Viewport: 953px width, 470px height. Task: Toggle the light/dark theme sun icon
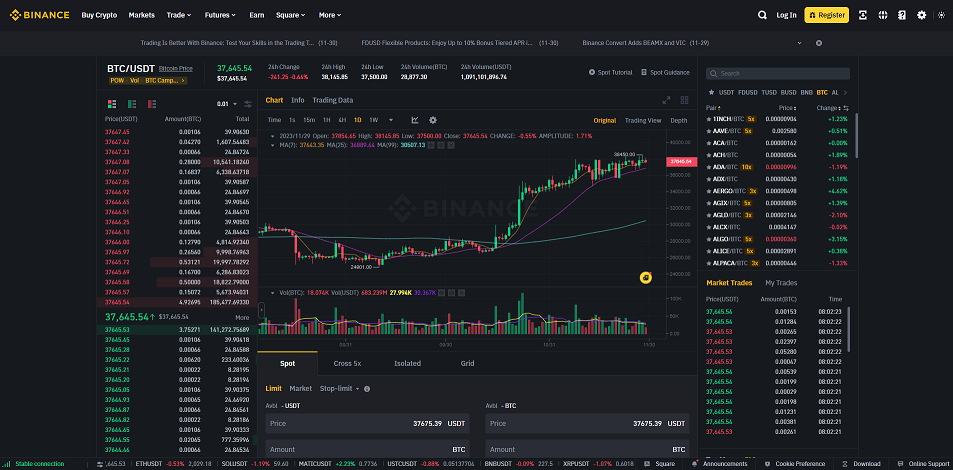941,15
